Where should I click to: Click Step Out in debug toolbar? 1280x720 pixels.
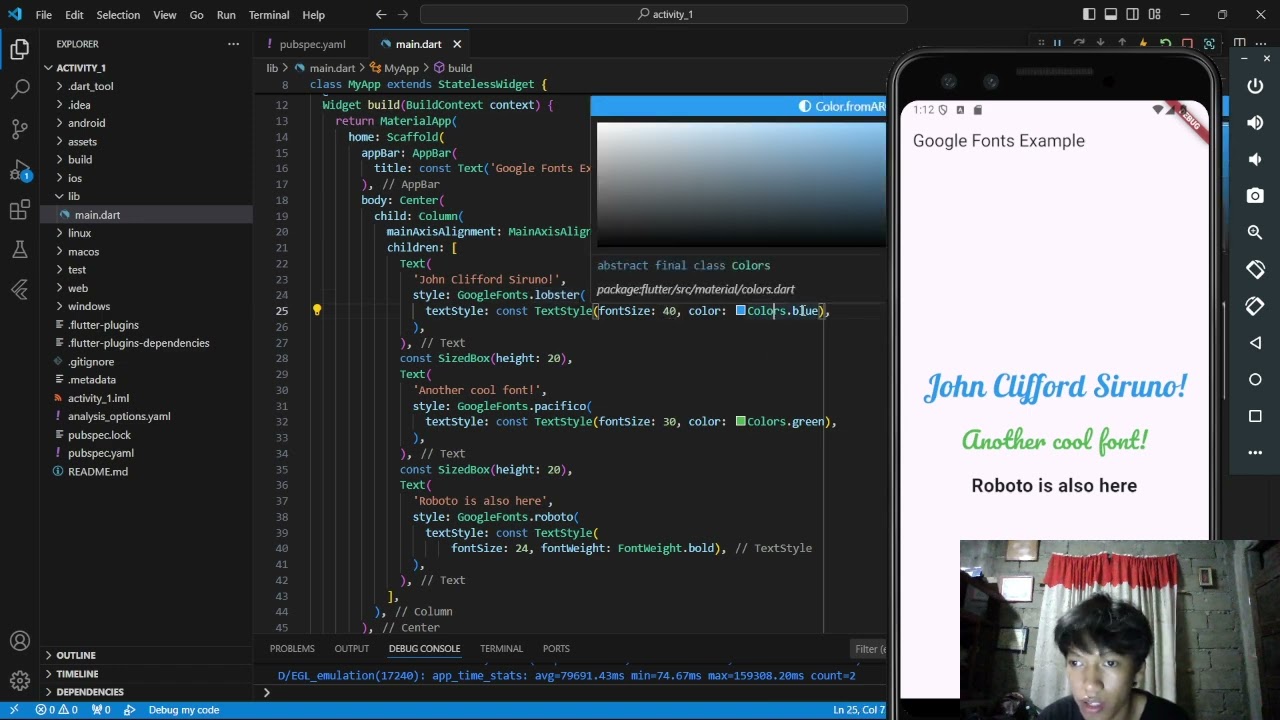(x=1122, y=44)
